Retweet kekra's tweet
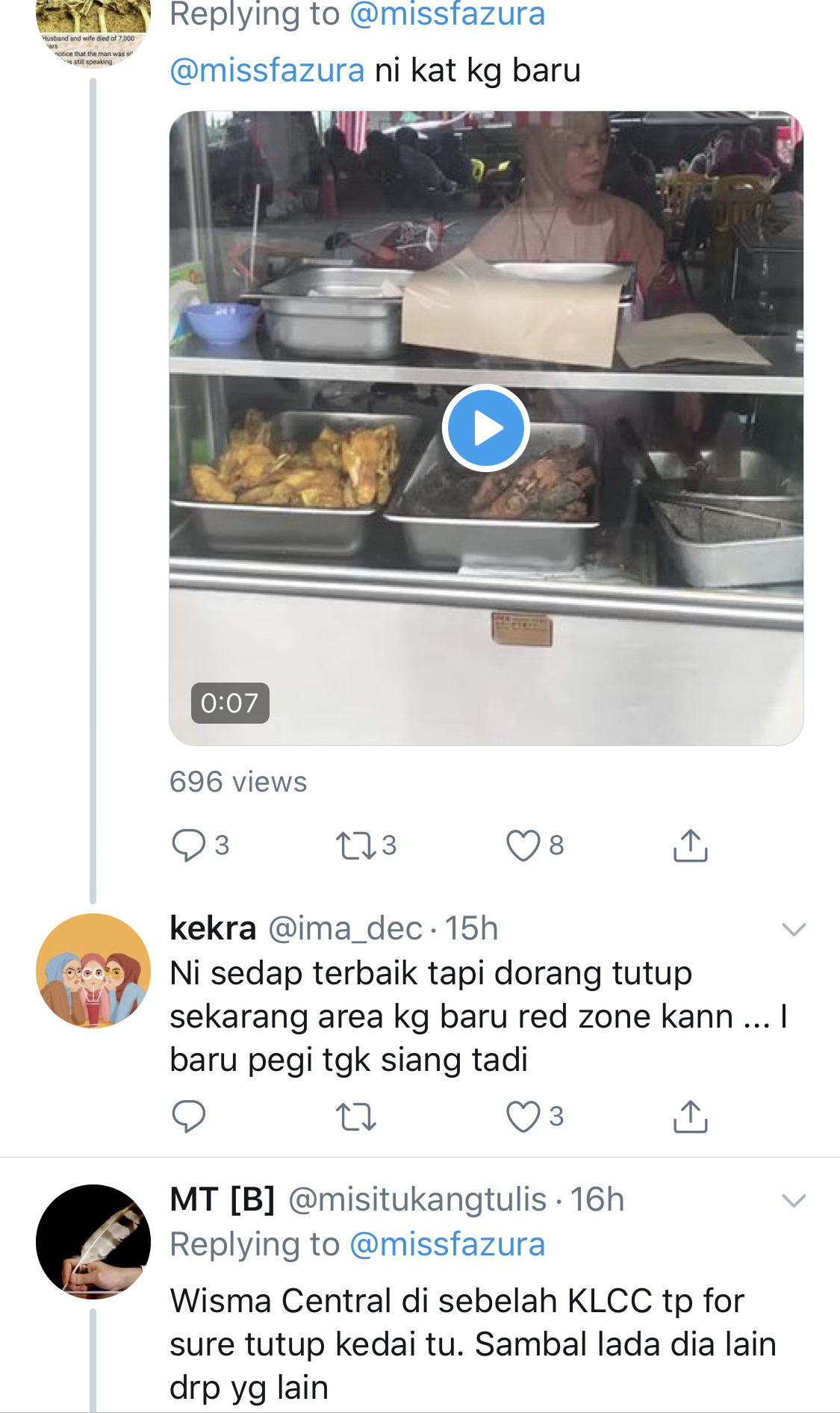 click(x=356, y=1117)
